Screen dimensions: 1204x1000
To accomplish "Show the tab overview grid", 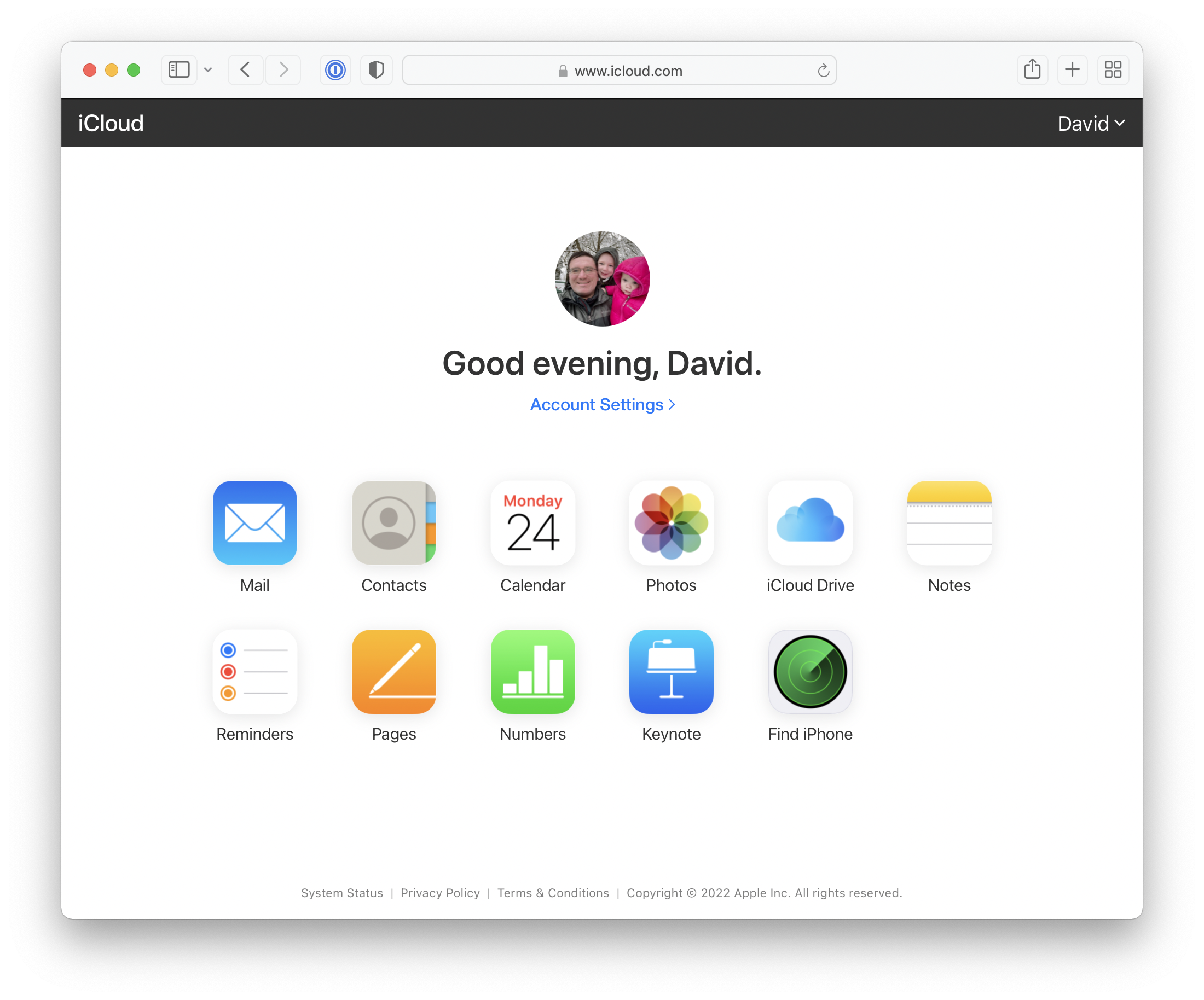I will pyautogui.click(x=1113, y=70).
